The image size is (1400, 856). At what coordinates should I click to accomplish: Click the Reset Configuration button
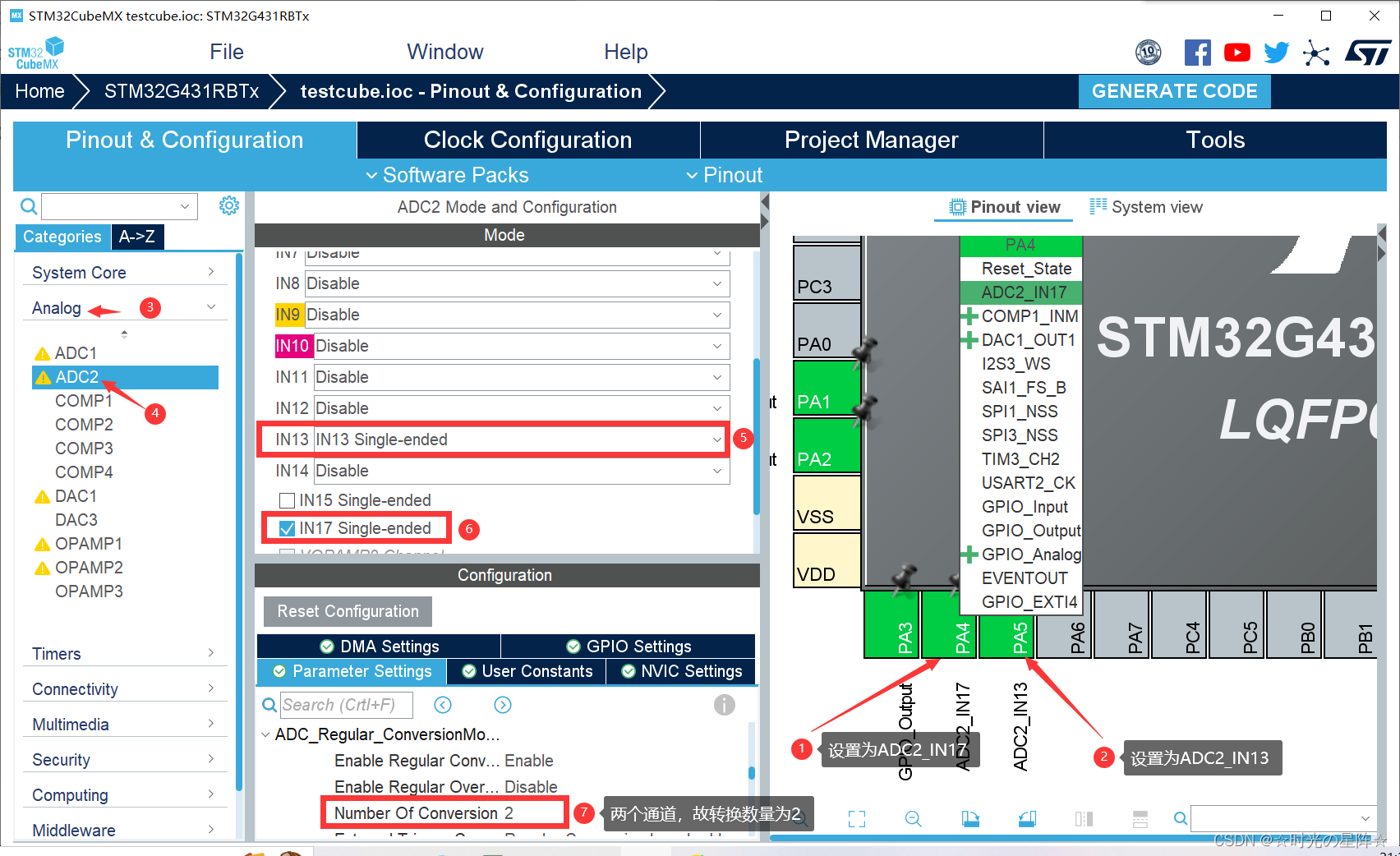(x=348, y=611)
